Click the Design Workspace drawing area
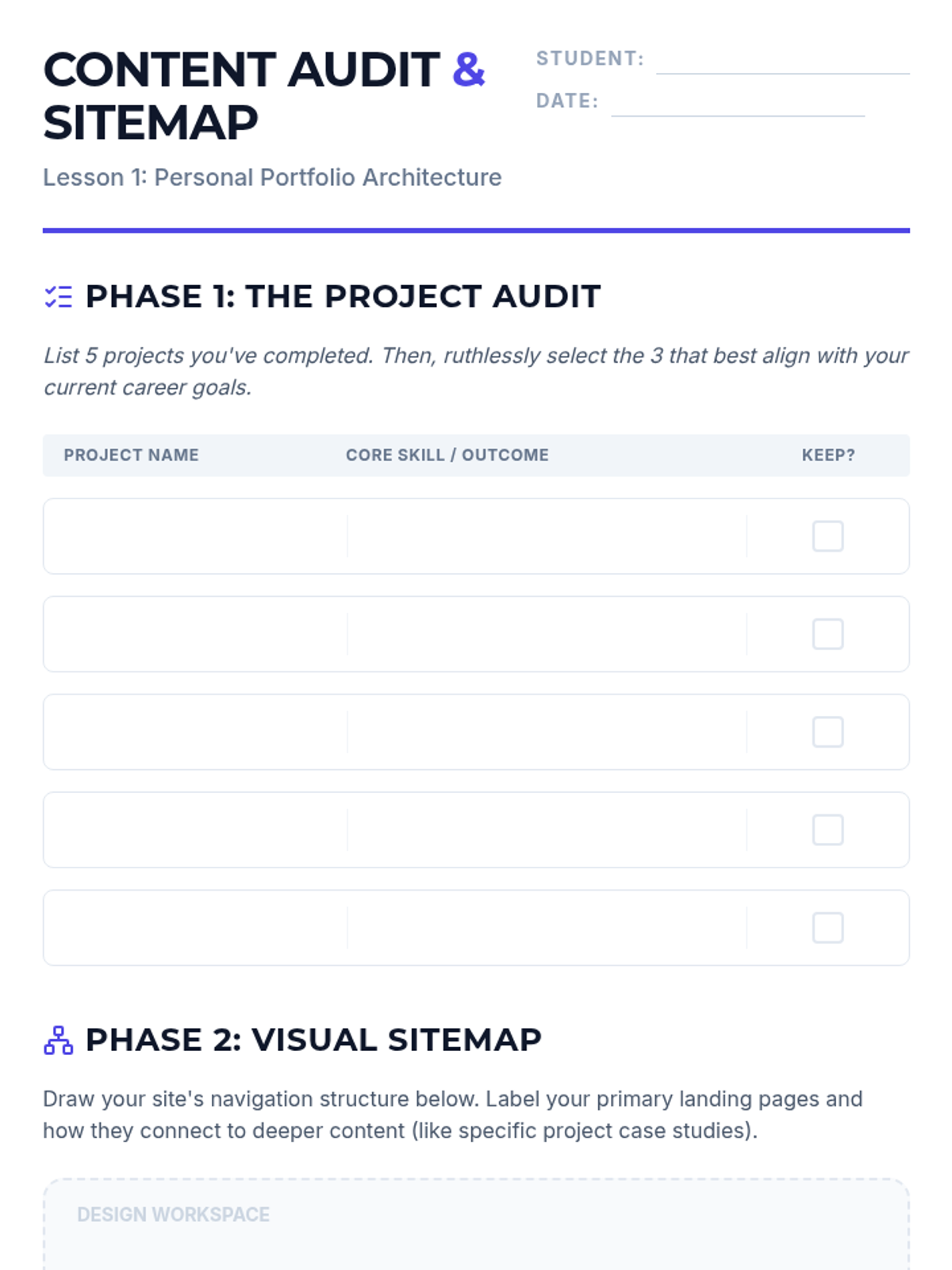 click(476, 1225)
